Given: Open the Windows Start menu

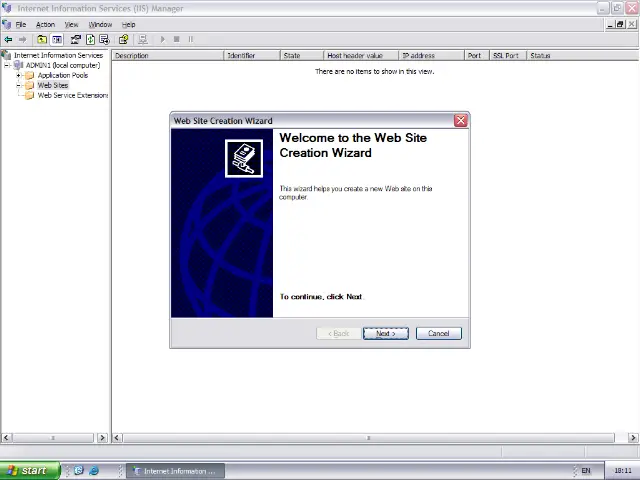Looking at the screenshot, I should coord(30,471).
